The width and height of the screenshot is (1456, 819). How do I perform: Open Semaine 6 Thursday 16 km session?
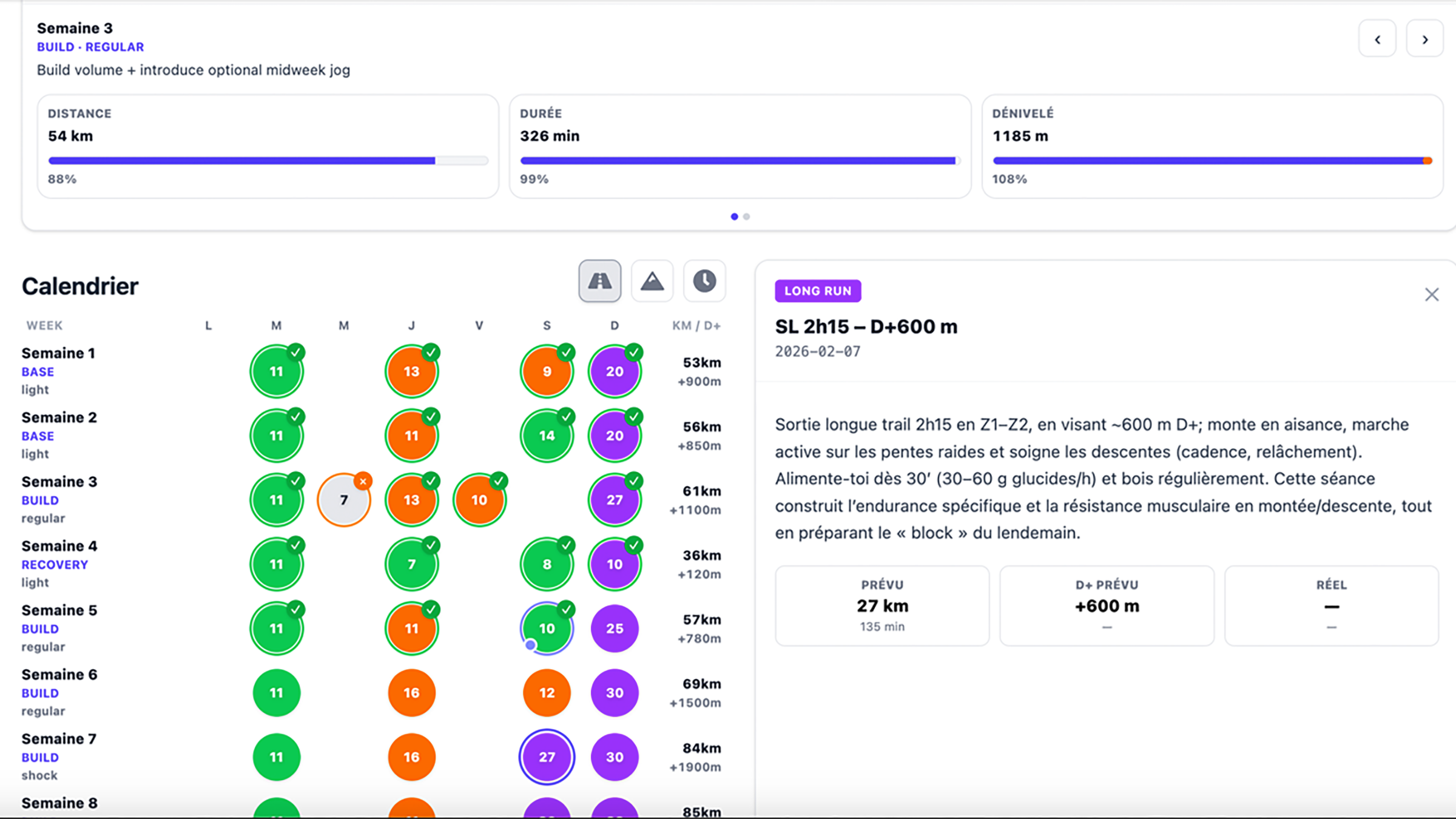pyautogui.click(x=412, y=693)
